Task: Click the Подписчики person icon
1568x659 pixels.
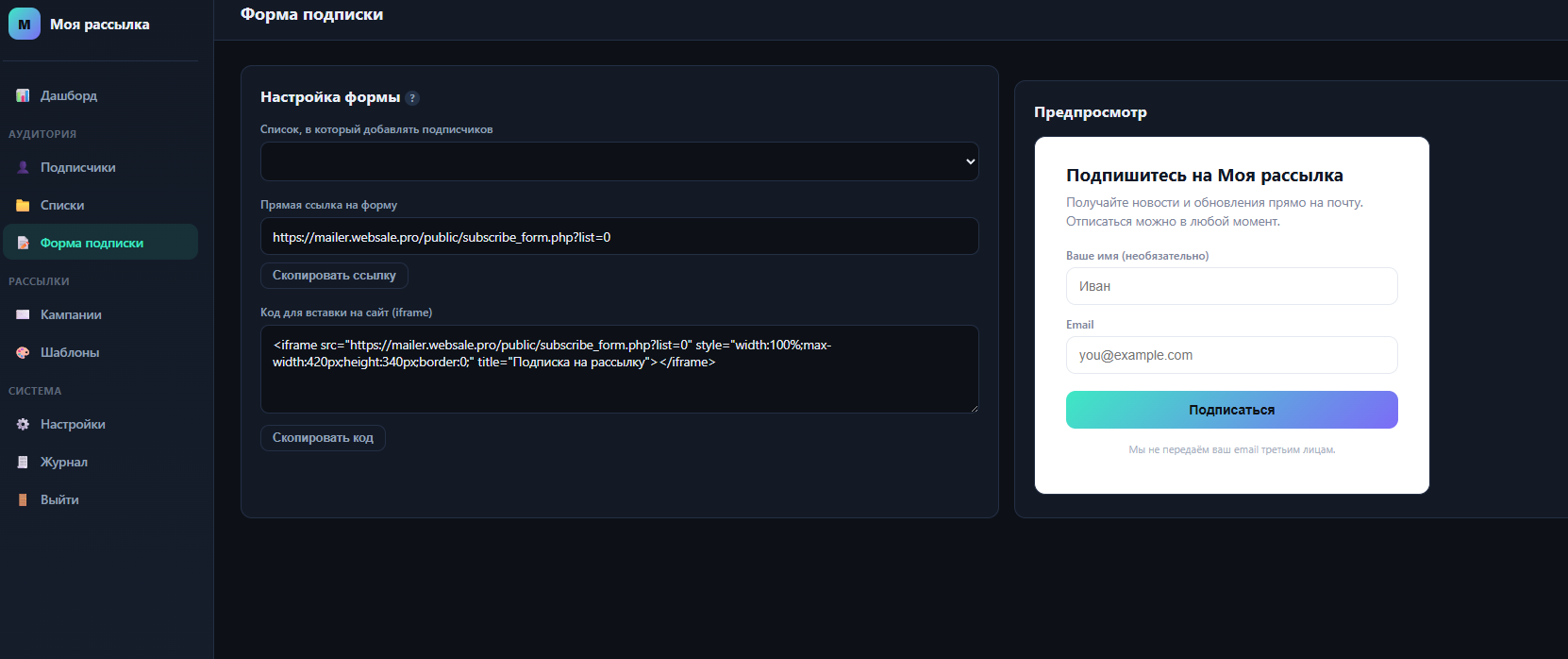Action: coord(23,167)
